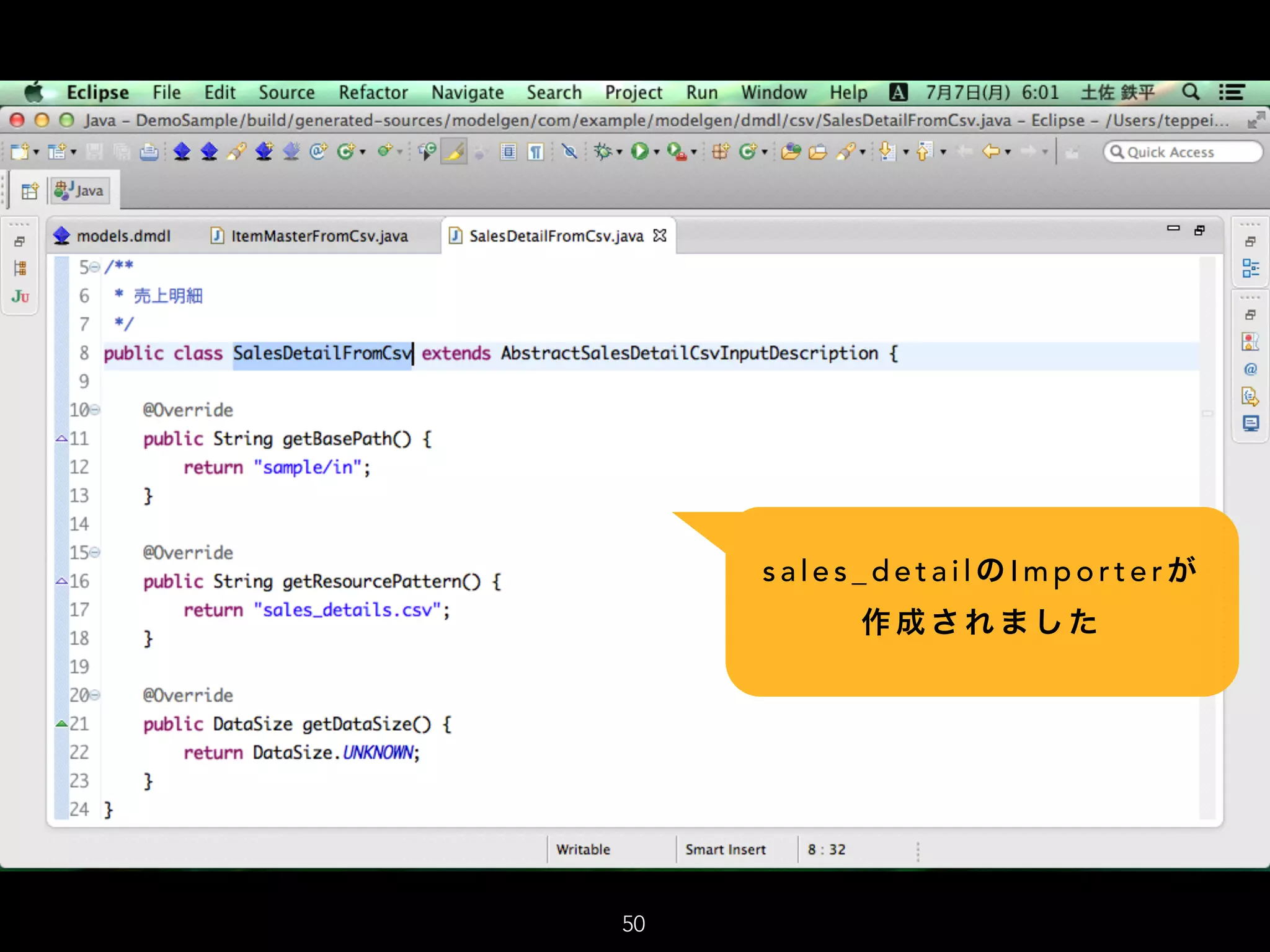The height and width of the screenshot is (952, 1270).
Task: Click the Open Type folder icon
Action: [x=791, y=151]
